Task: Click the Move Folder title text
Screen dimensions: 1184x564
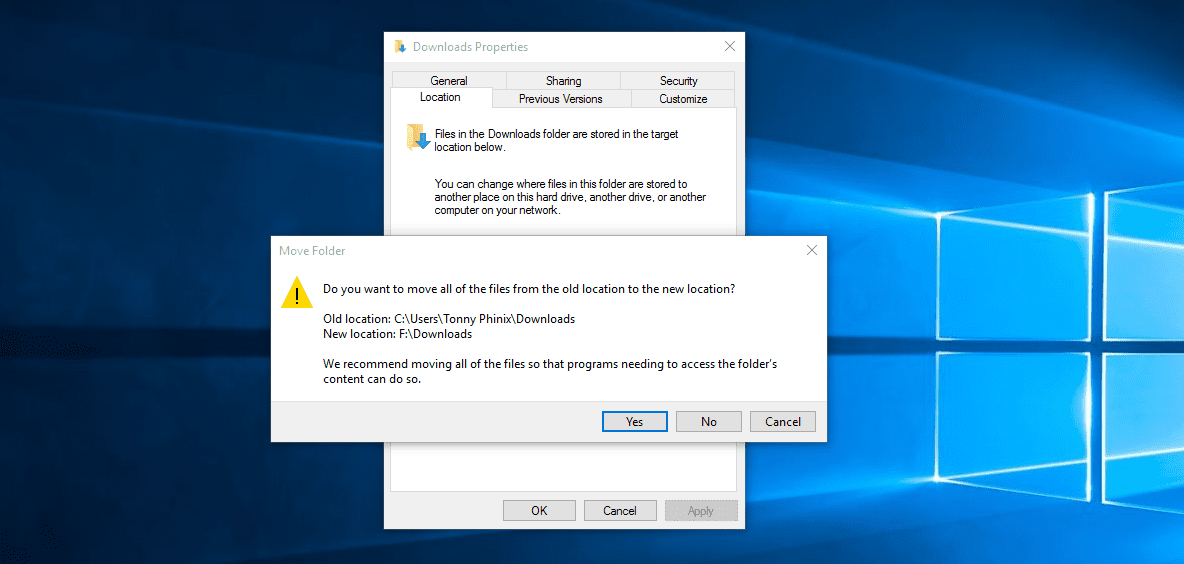Action: click(312, 250)
